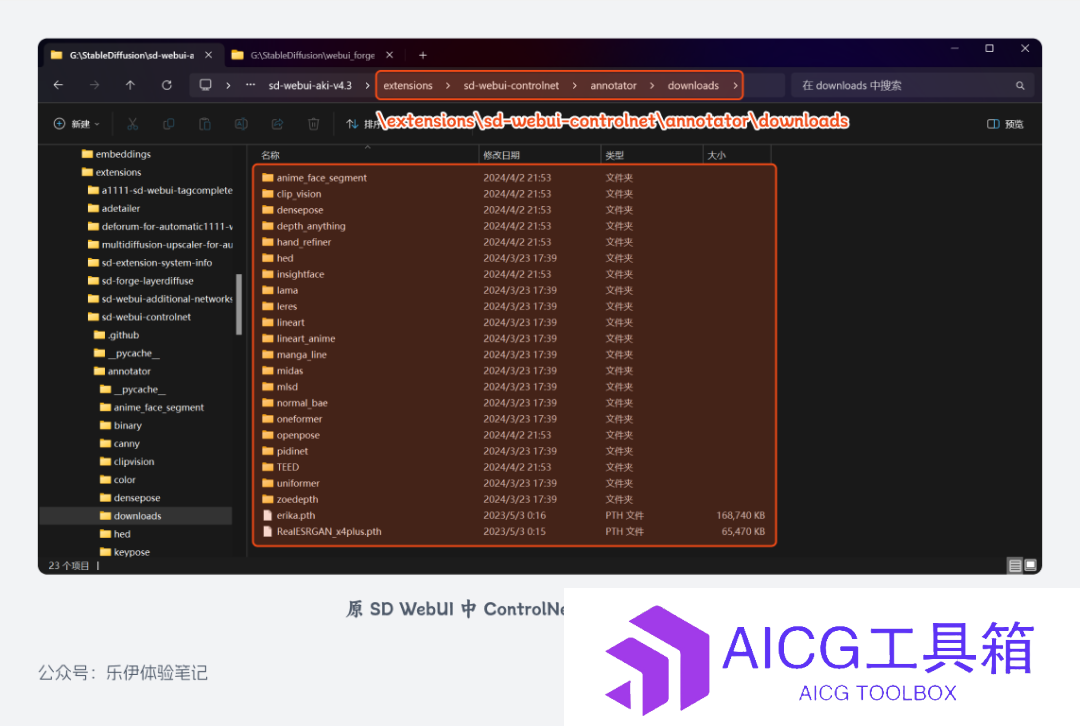
Task: Sort by the 修改日期 column header
Action: (x=501, y=155)
